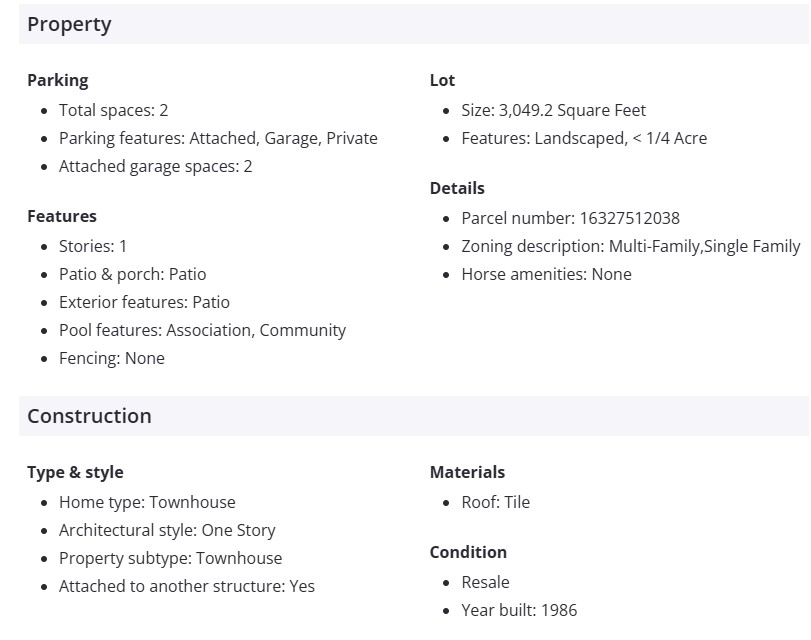The image size is (811, 640).
Task: Click the Parking subsection heading
Action: pyautogui.click(x=57, y=80)
